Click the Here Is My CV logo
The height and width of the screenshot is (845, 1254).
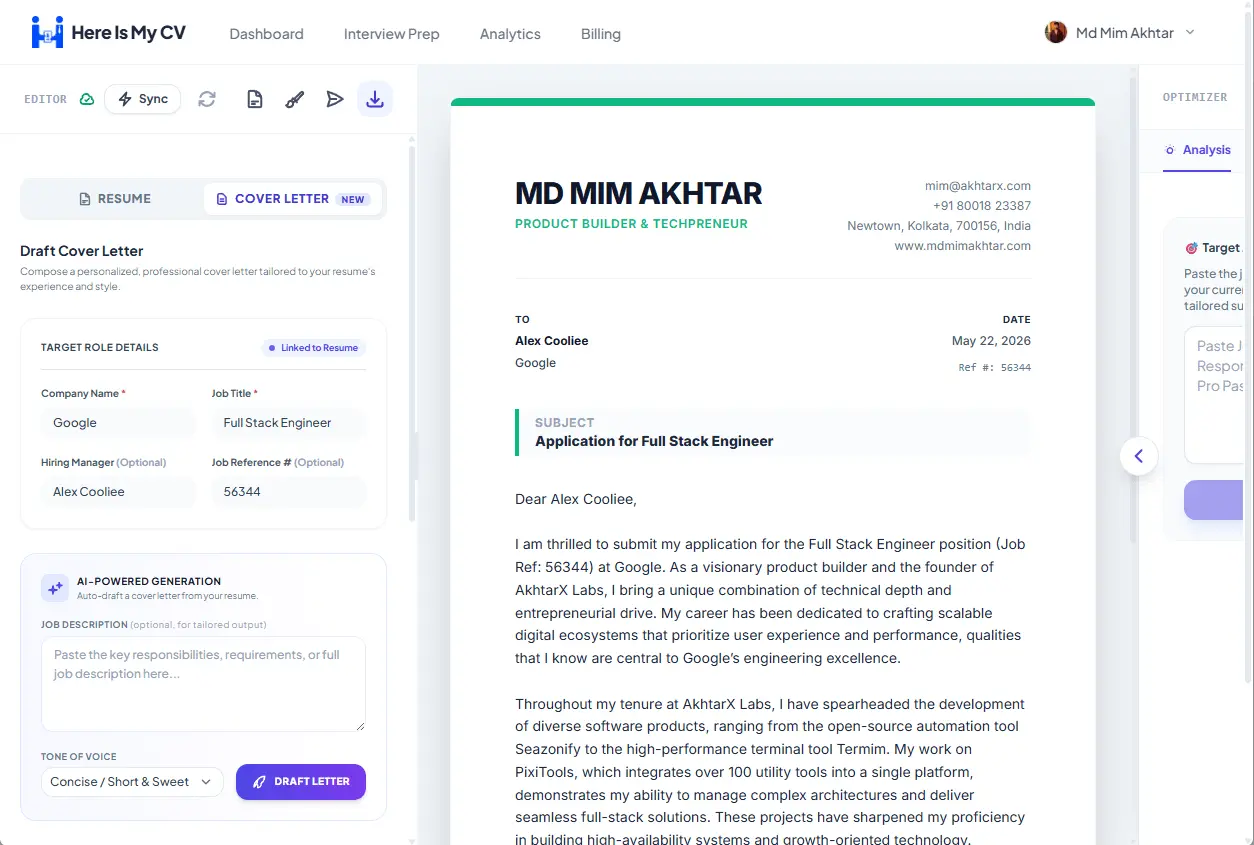pyautogui.click(x=108, y=33)
